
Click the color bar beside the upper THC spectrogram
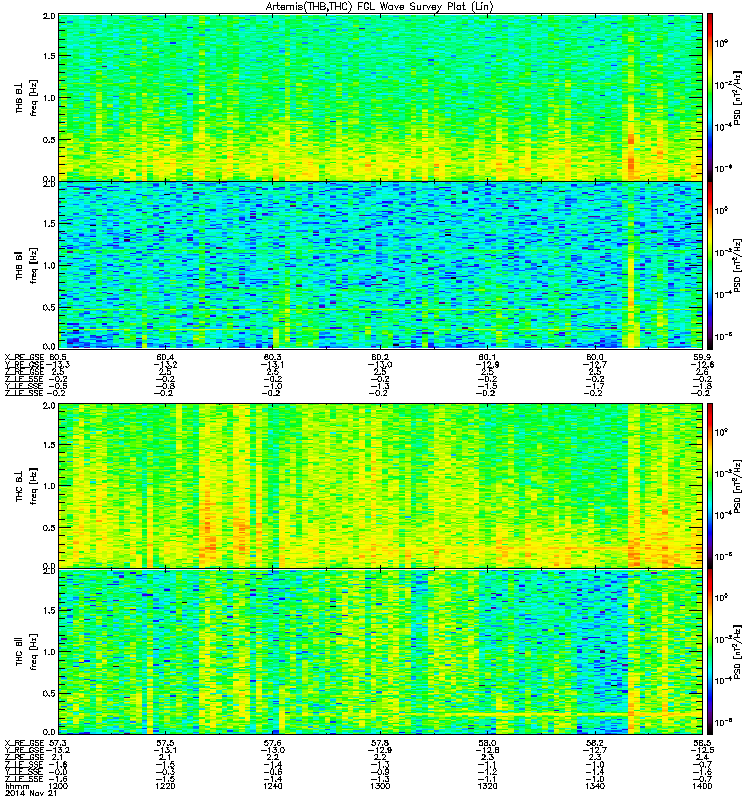click(x=710, y=485)
